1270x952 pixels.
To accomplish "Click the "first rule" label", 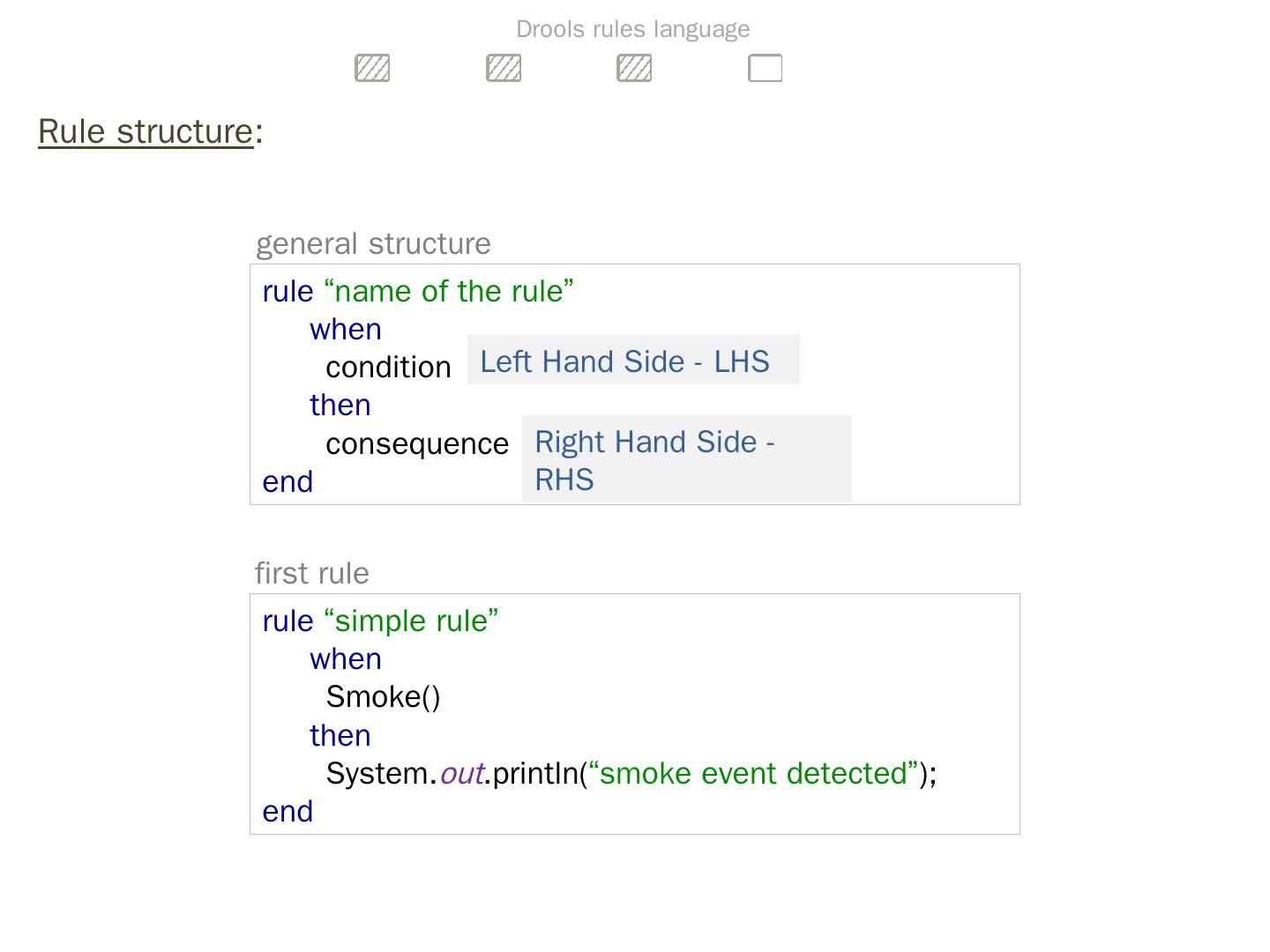I will tap(312, 573).
